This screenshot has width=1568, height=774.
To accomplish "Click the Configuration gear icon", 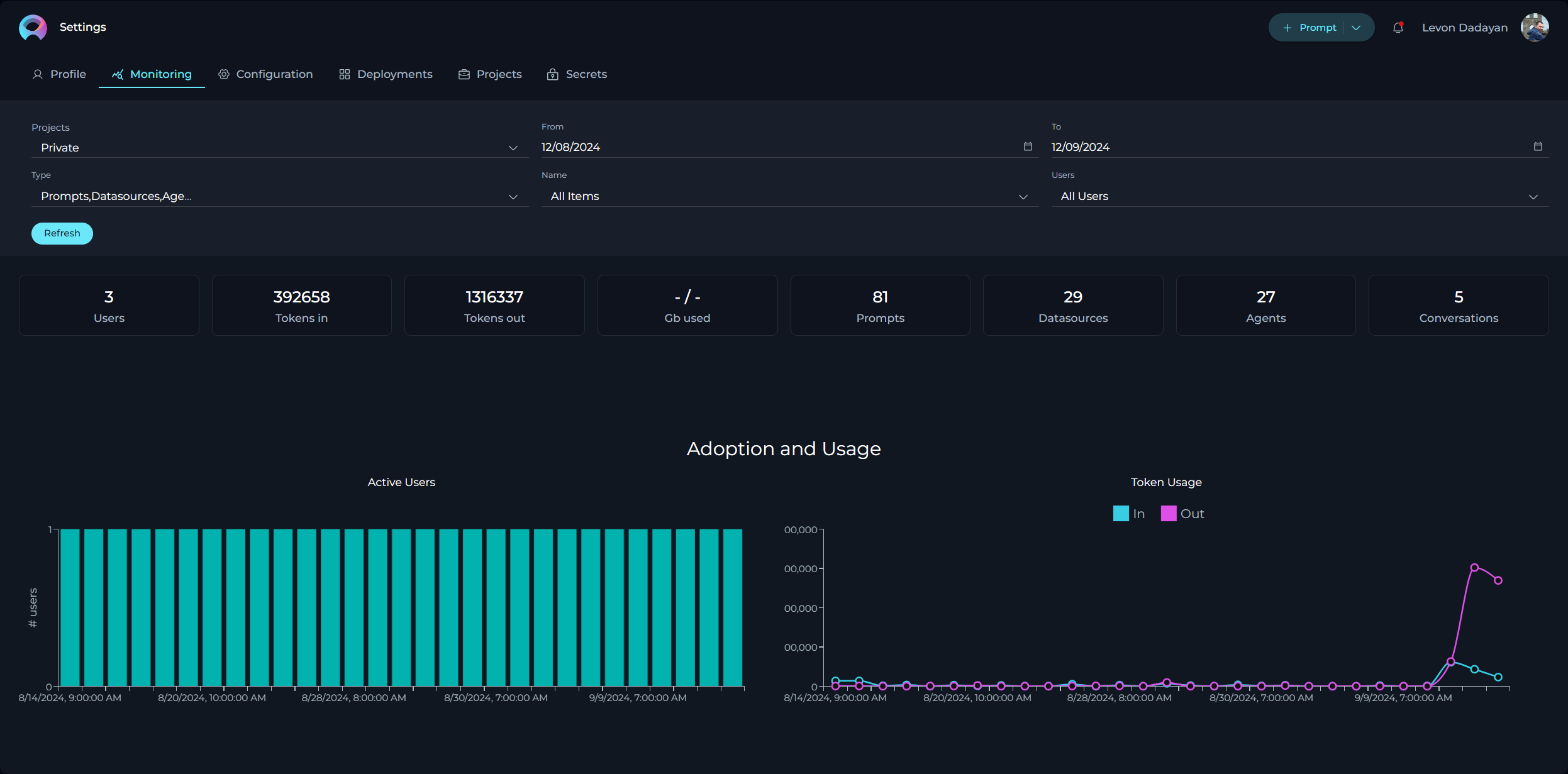I will pyautogui.click(x=223, y=74).
